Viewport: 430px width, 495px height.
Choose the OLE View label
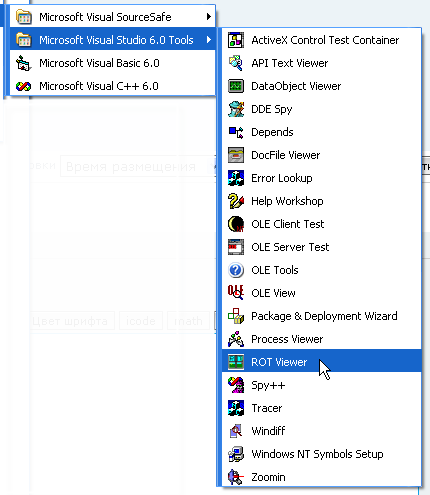tap(273, 293)
